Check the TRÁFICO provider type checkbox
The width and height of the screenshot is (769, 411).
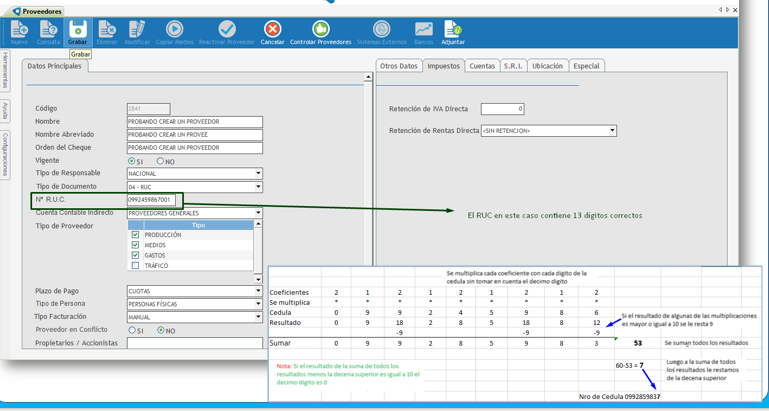[136, 266]
